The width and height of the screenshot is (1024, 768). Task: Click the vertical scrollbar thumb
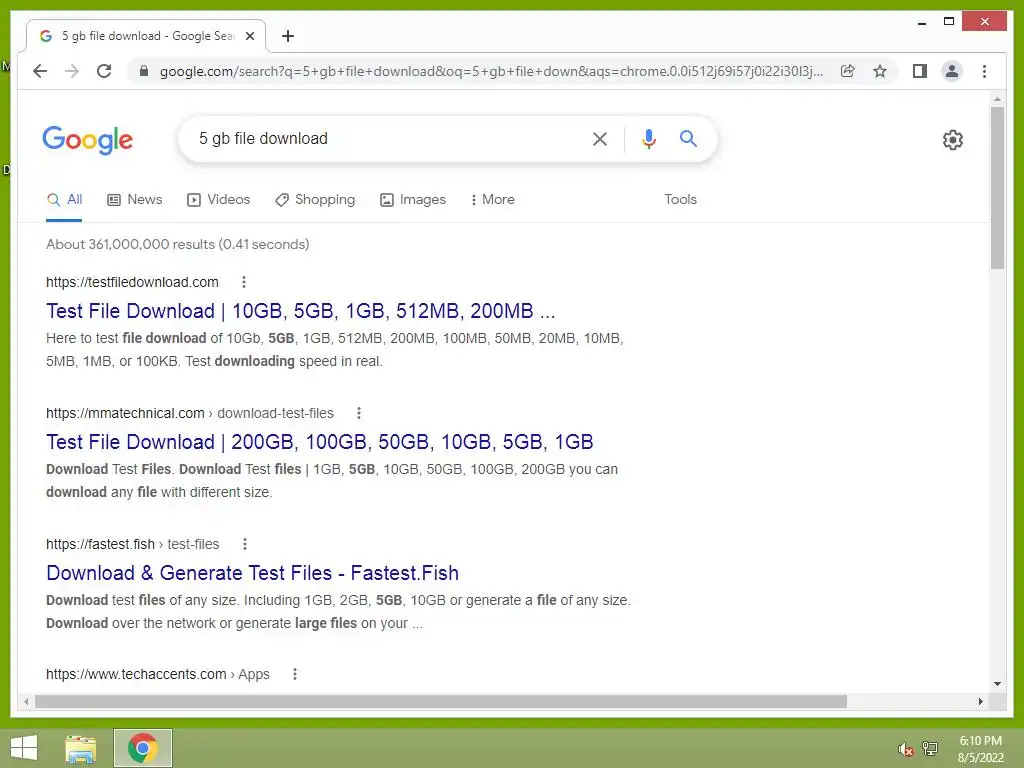[x=997, y=188]
